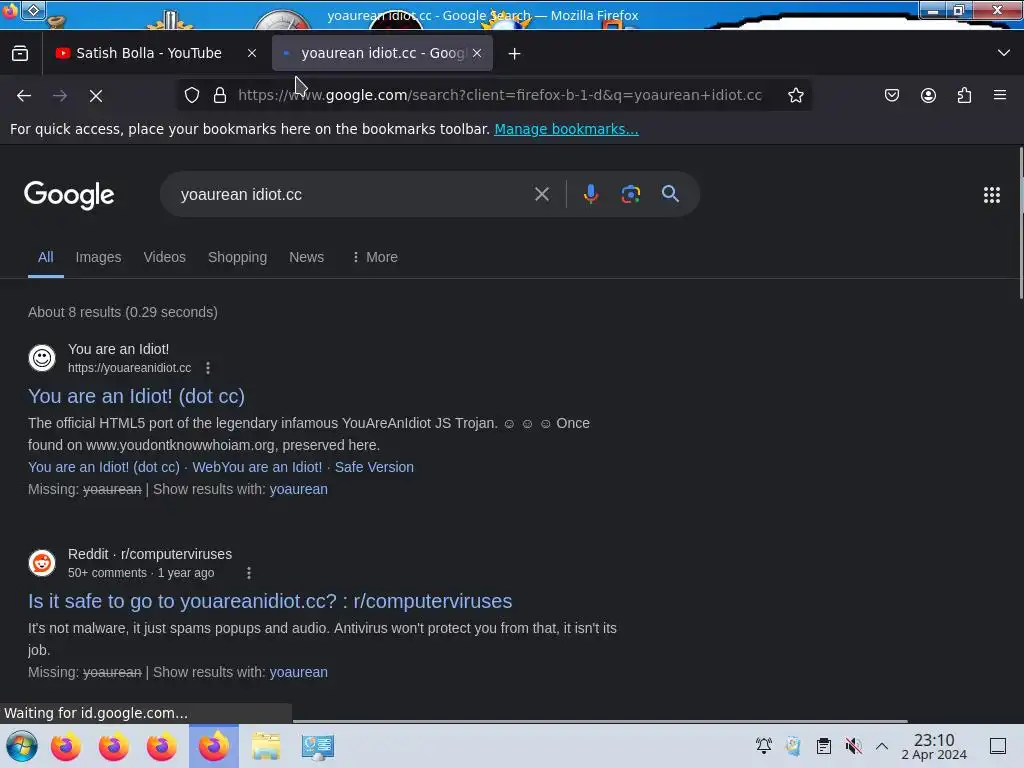Select the All results tab

(x=46, y=257)
